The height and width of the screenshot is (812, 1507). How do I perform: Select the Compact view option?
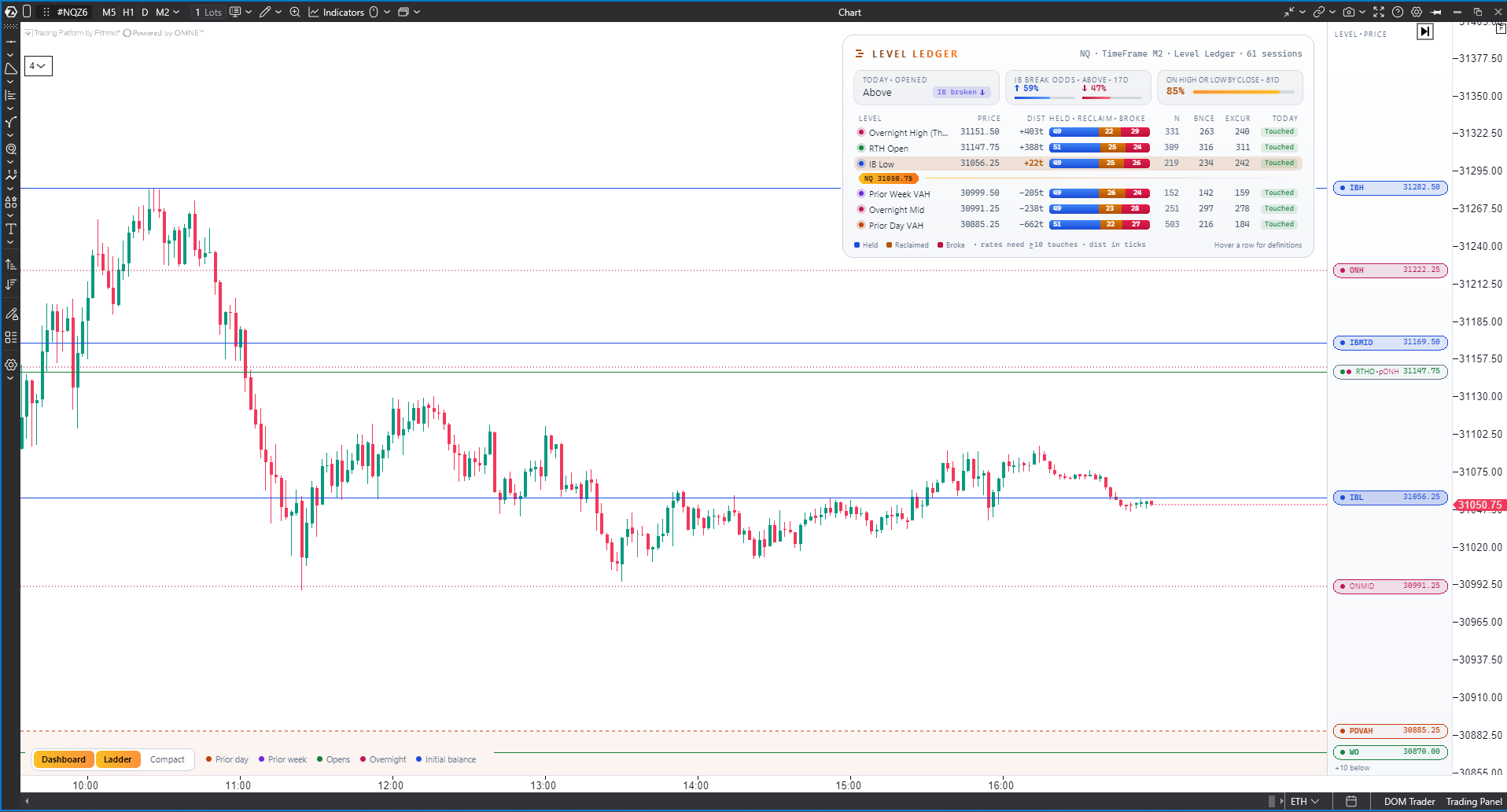(x=168, y=759)
